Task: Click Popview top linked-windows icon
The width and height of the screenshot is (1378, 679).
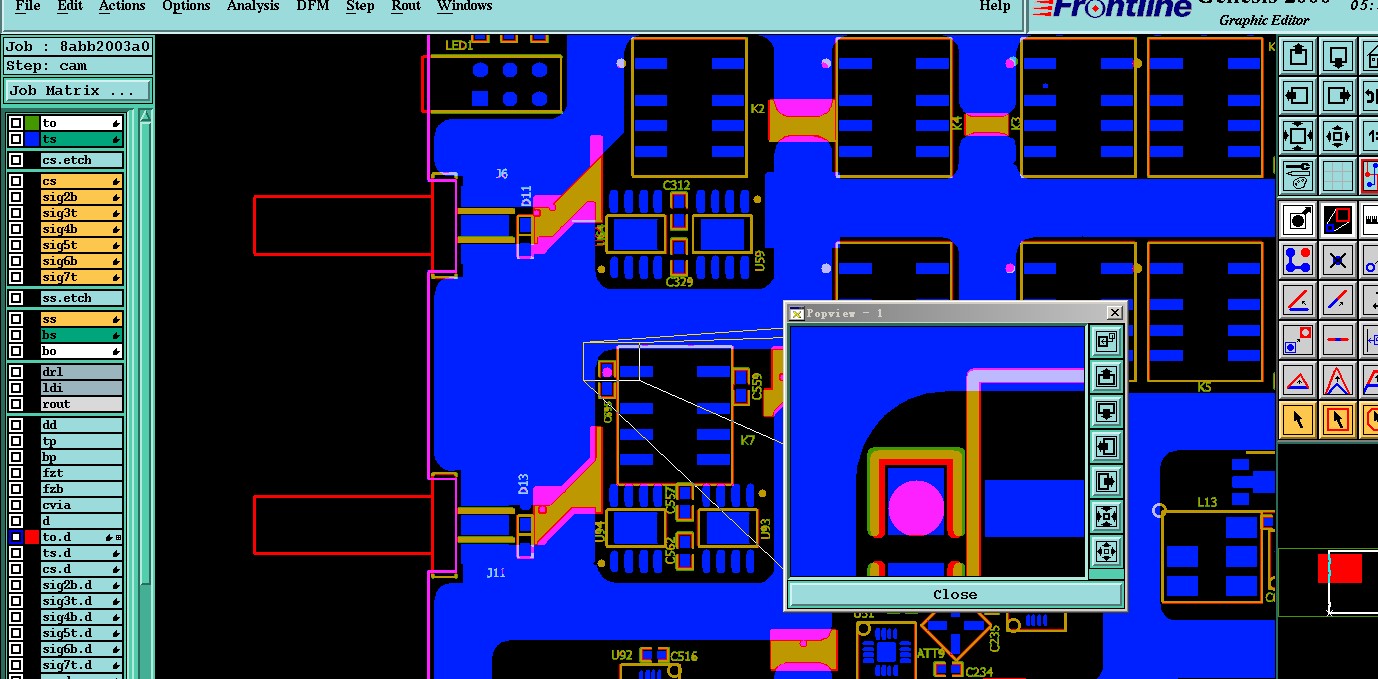Action: click(x=1106, y=341)
